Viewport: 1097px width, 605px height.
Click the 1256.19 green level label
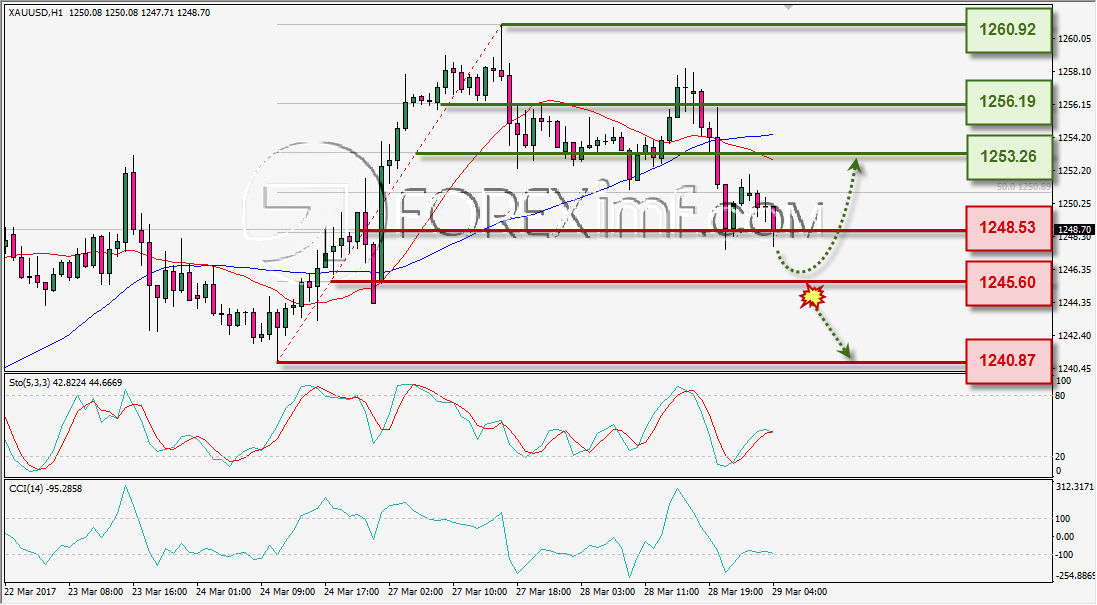pyautogui.click(x=1008, y=102)
